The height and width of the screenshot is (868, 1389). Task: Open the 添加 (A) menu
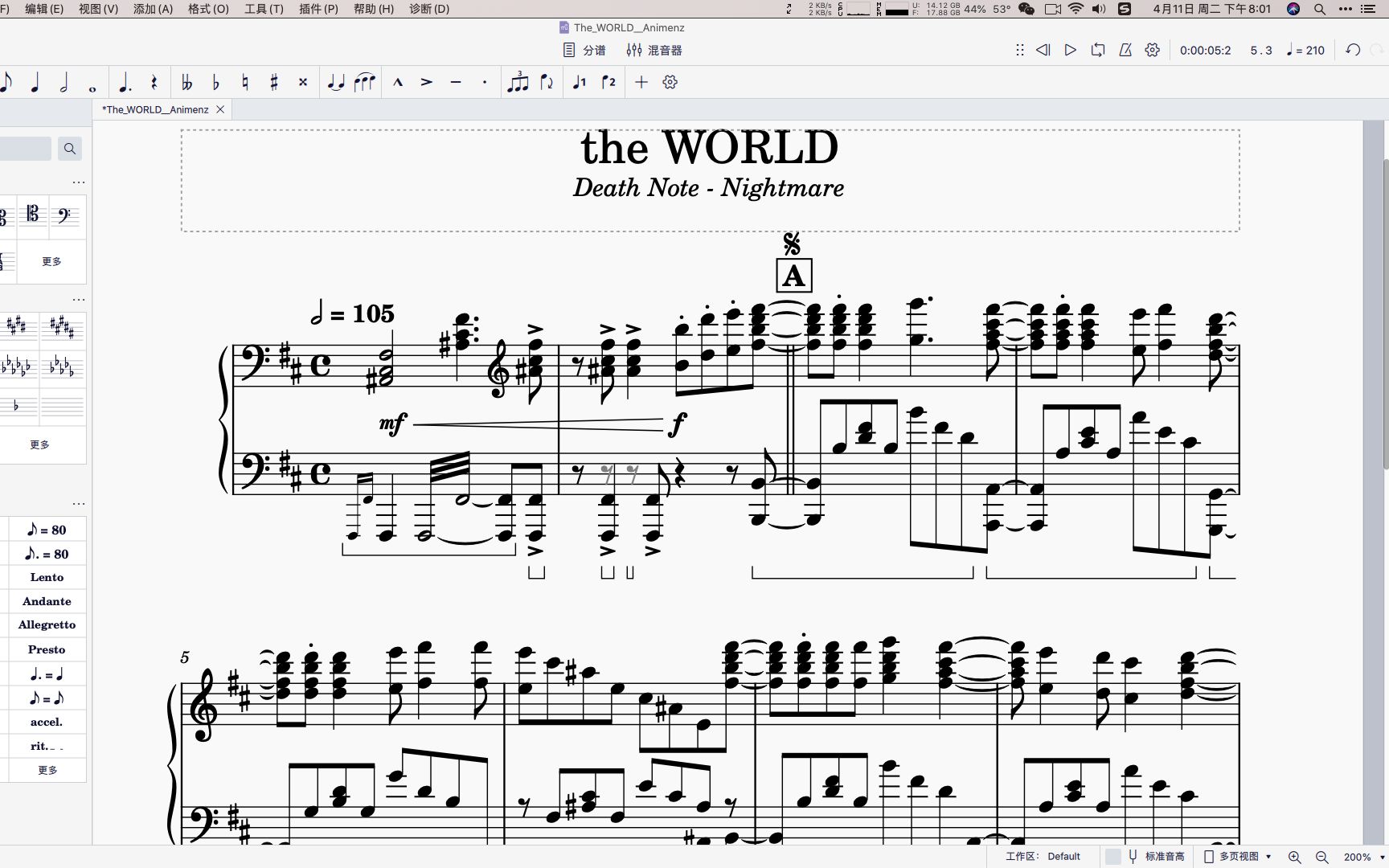click(x=153, y=9)
